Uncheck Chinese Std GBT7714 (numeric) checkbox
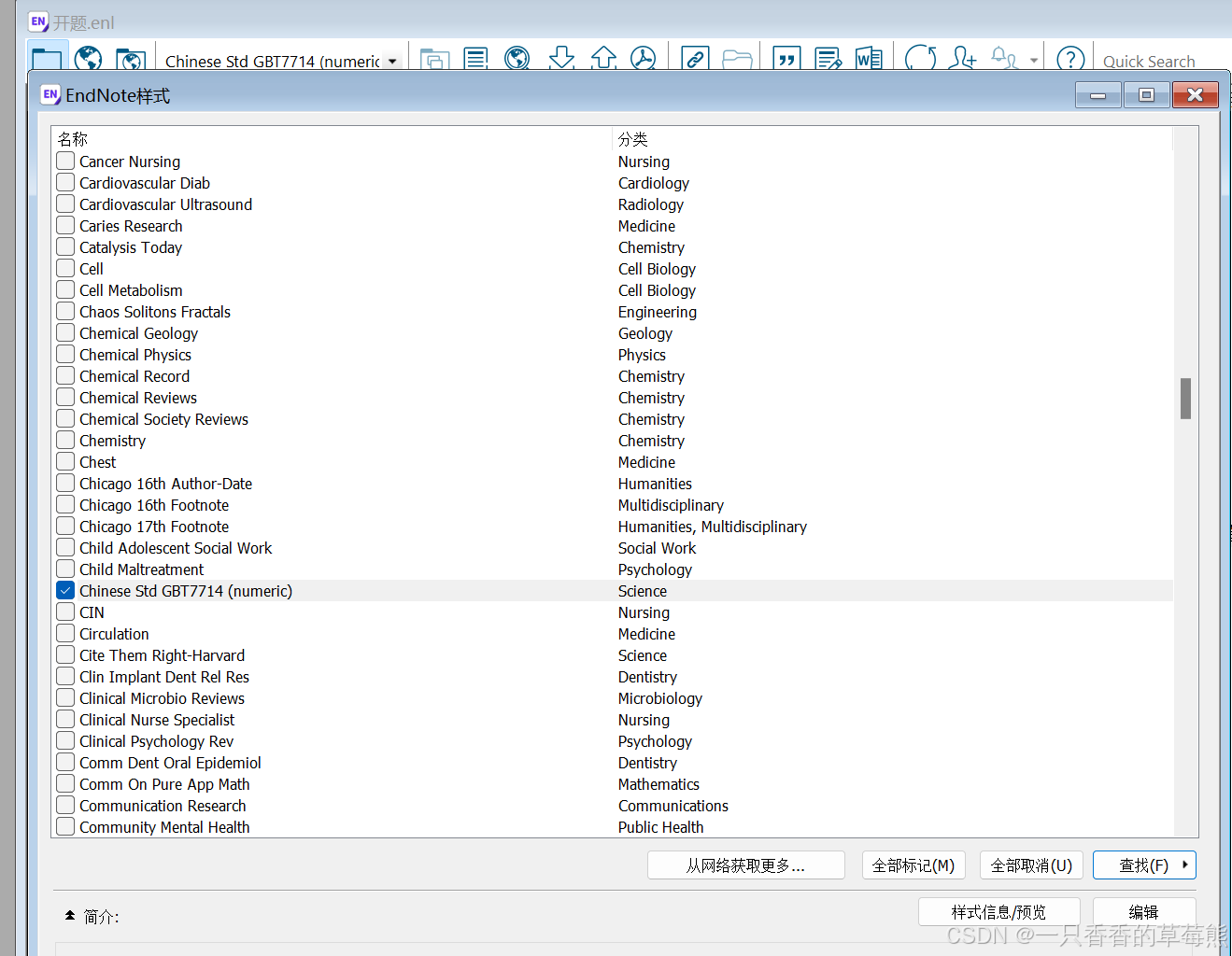 (65, 590)
